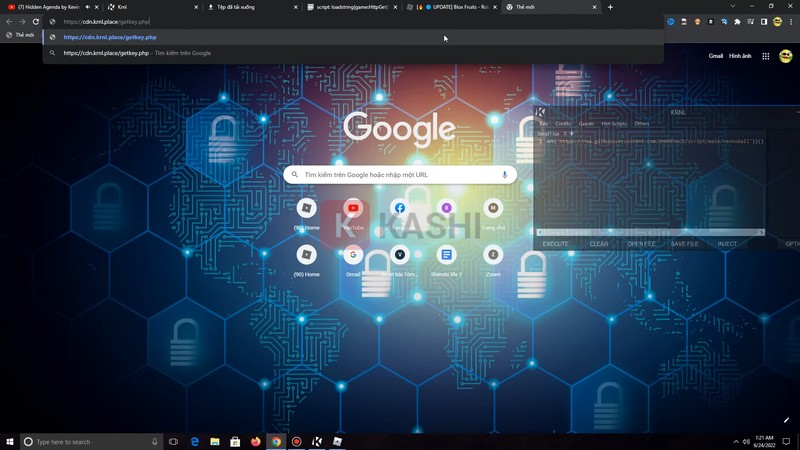Go back with the browser back arrow
Screen dimensions: 800x450
coord(9,21)
